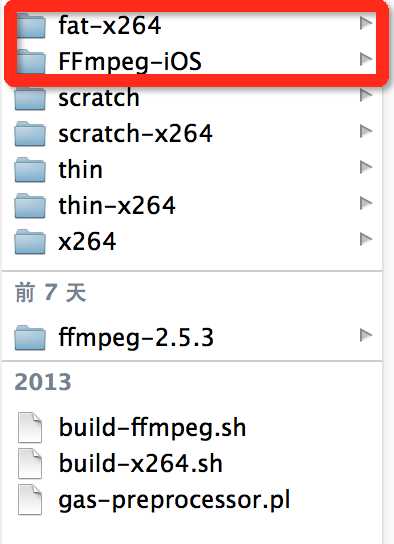Click the build-ffmpeg.sh file name
The image size is (394, 544).
pyautogui.click(x=152, y=428)
